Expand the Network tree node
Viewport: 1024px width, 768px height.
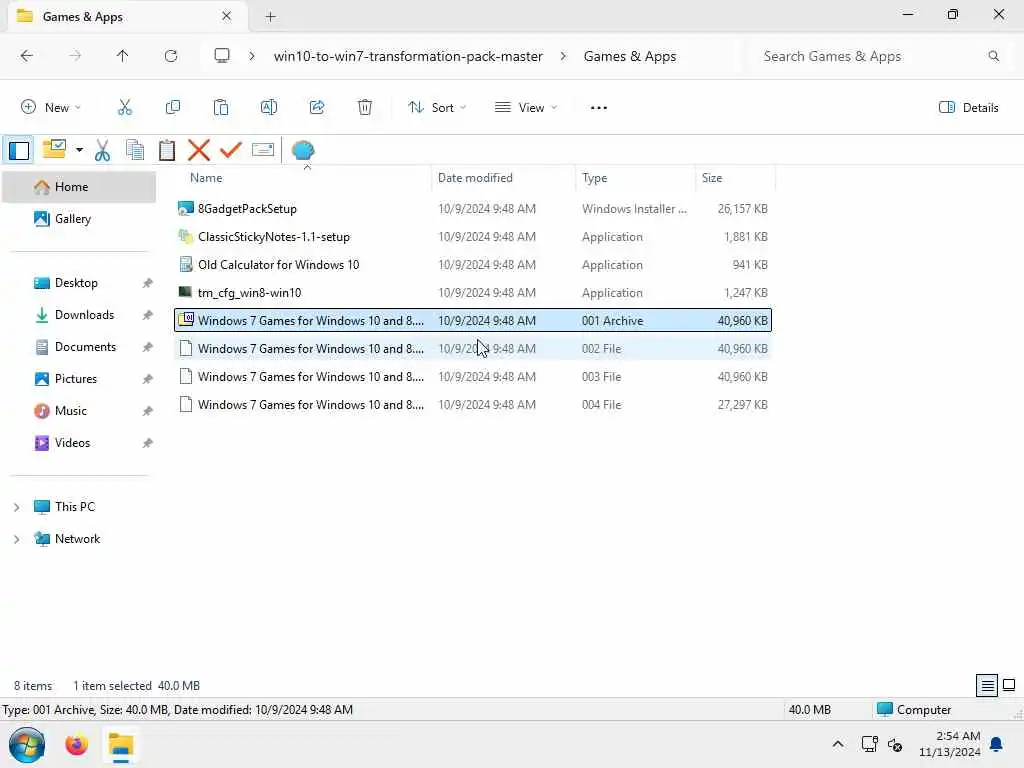click(x=16, y=539)
